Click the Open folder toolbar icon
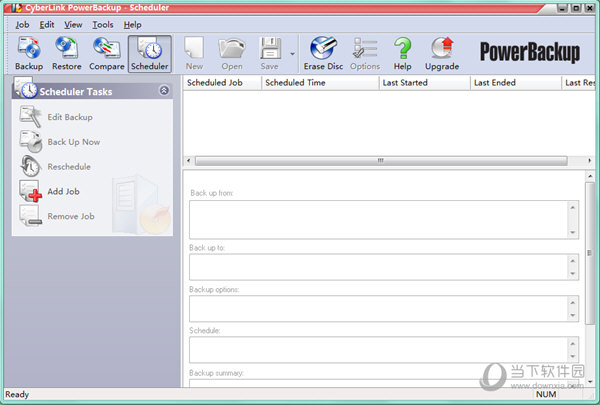This screenshot has width=600, height=405. pyautogui.click(x=232, y=48)
